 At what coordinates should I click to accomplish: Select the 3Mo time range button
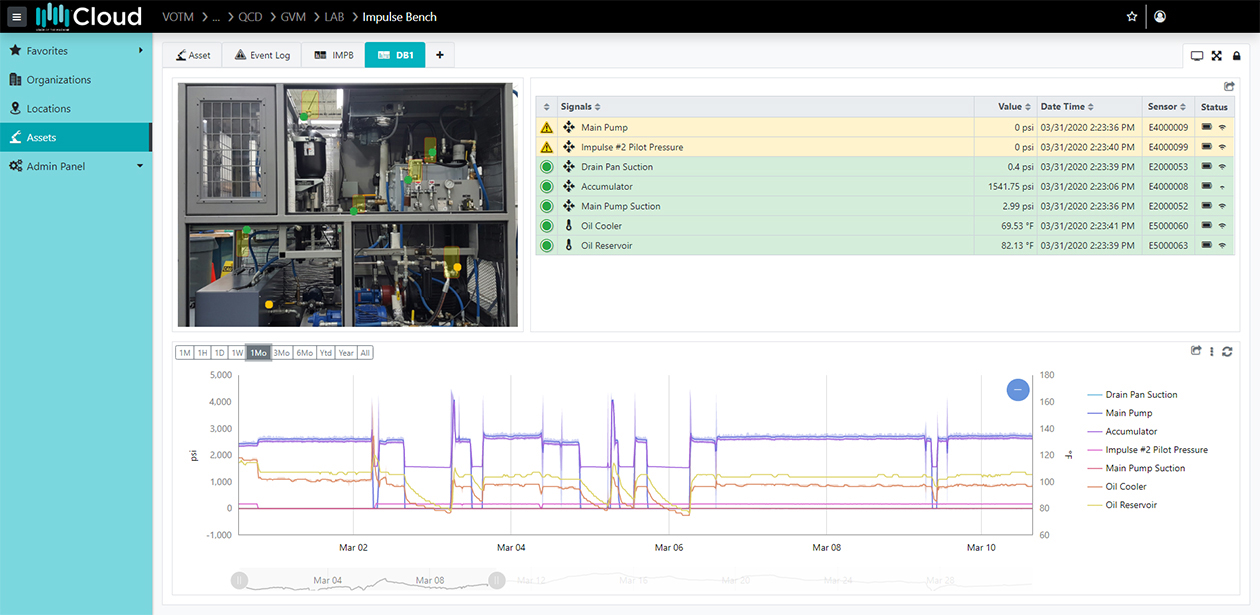click(282, 353)
